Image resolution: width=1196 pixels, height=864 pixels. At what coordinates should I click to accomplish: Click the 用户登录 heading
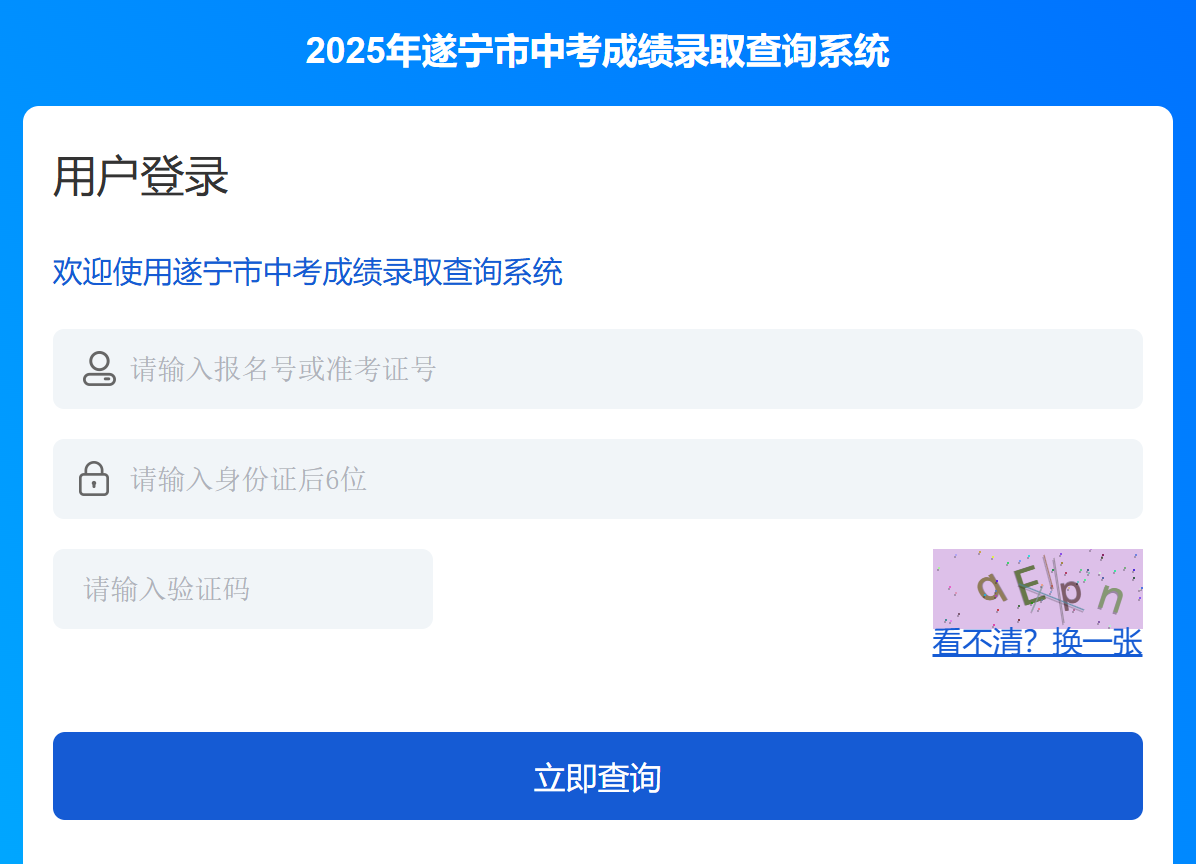click(141, 178)
